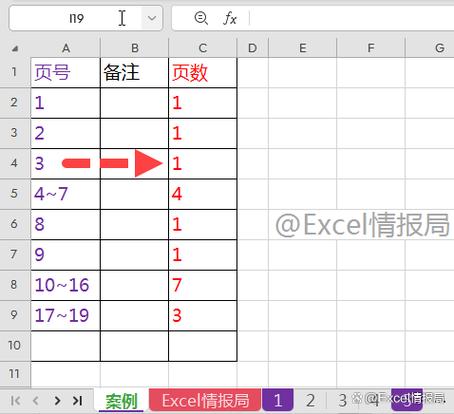Select row 8 header
The height and width of the screenshot is (414, 454).
click(15, 285)
